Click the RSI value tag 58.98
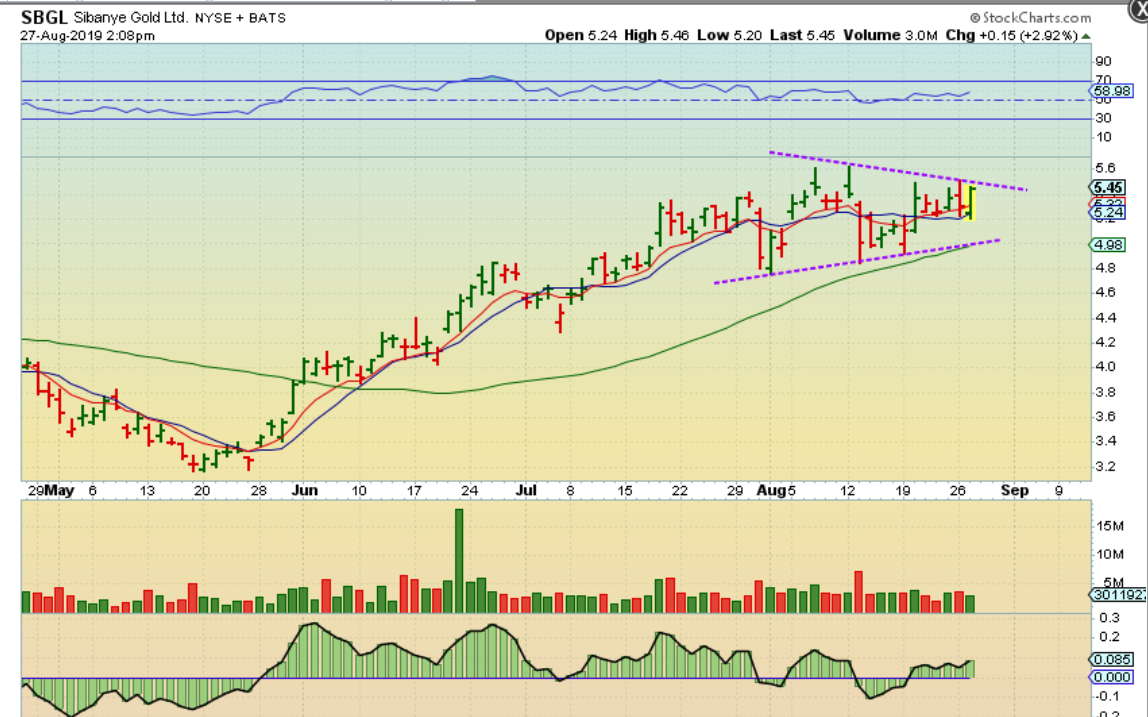1148x717 pixels. 1111,92
